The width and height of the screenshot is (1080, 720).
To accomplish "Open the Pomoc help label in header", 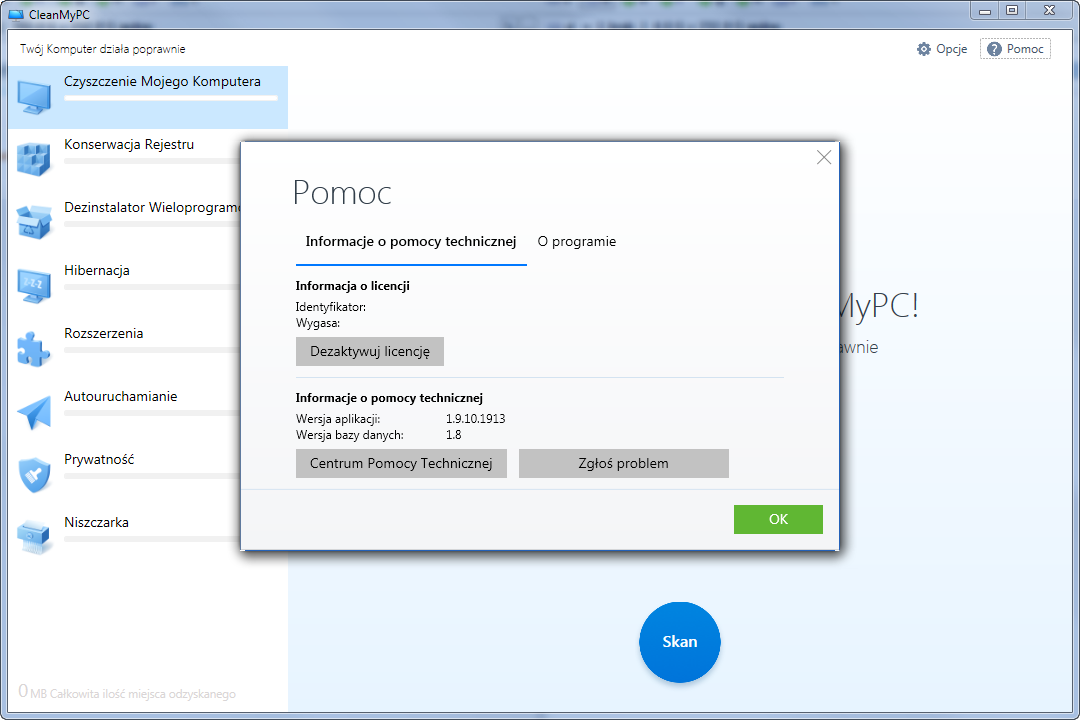I will click(1025, 49).
